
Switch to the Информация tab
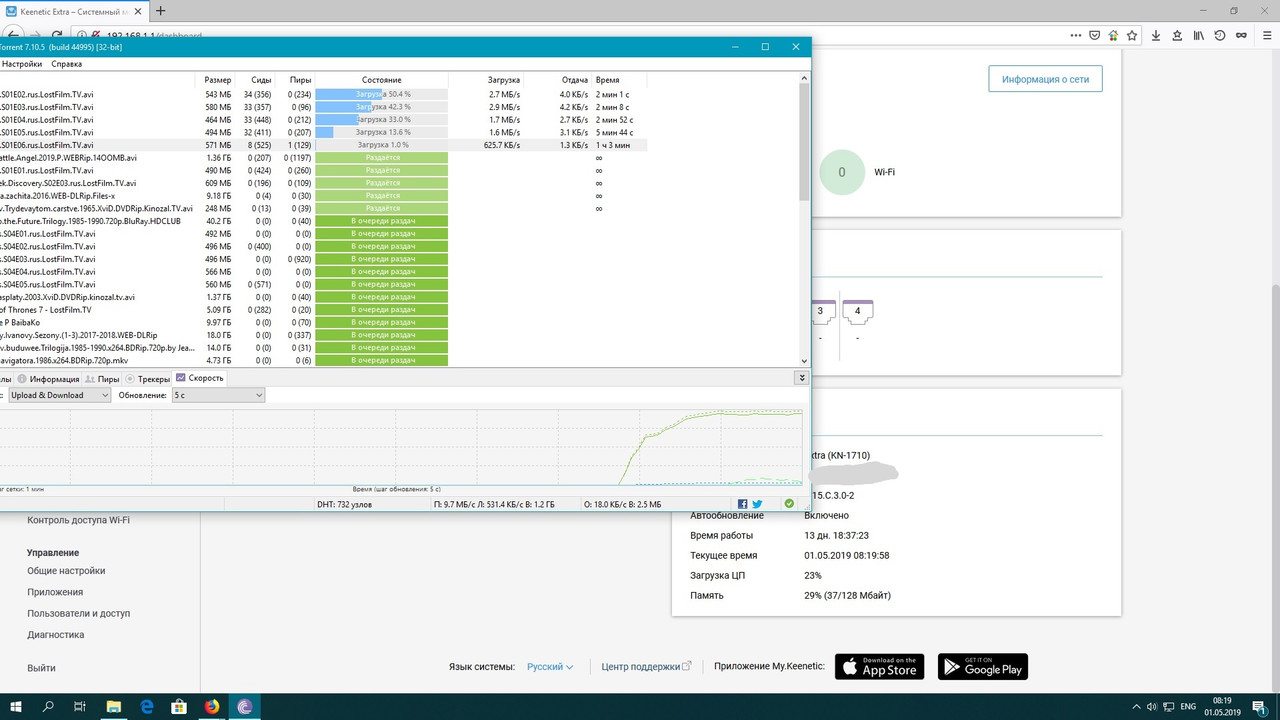(48, 379)
